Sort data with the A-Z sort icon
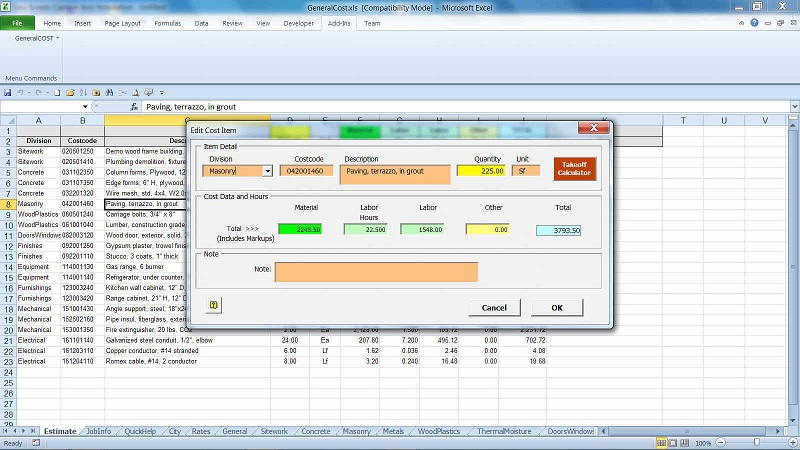The height and width of the screenshot is (450, 800). click(x=83, y=92)
